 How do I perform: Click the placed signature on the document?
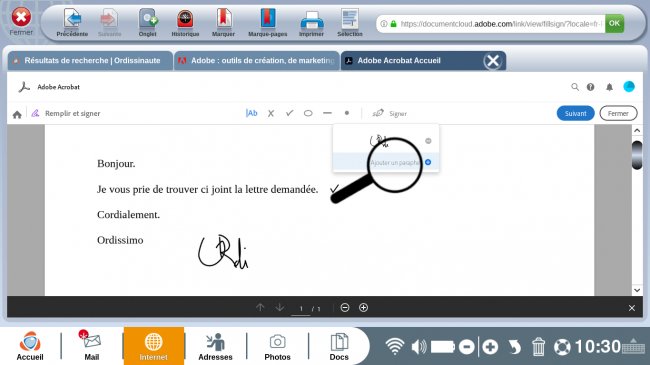(x=223, y=252)
